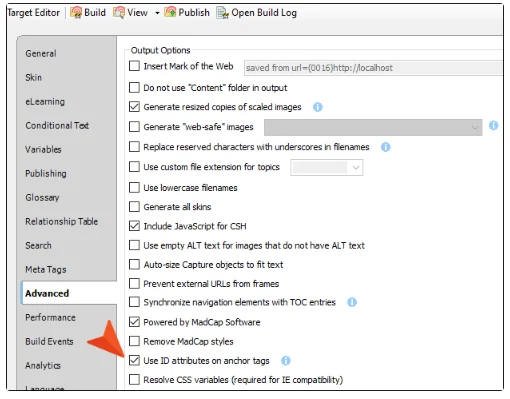The width and height of the screenshot is (510, 399).
Task: Open the View dropdown arrow in toolbar
Action: [157, 13]
